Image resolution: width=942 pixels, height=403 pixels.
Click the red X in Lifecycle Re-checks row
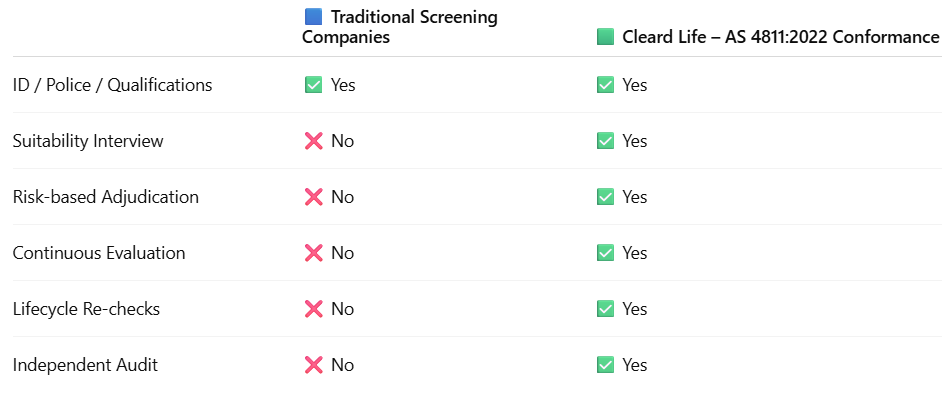pos(314,309)
